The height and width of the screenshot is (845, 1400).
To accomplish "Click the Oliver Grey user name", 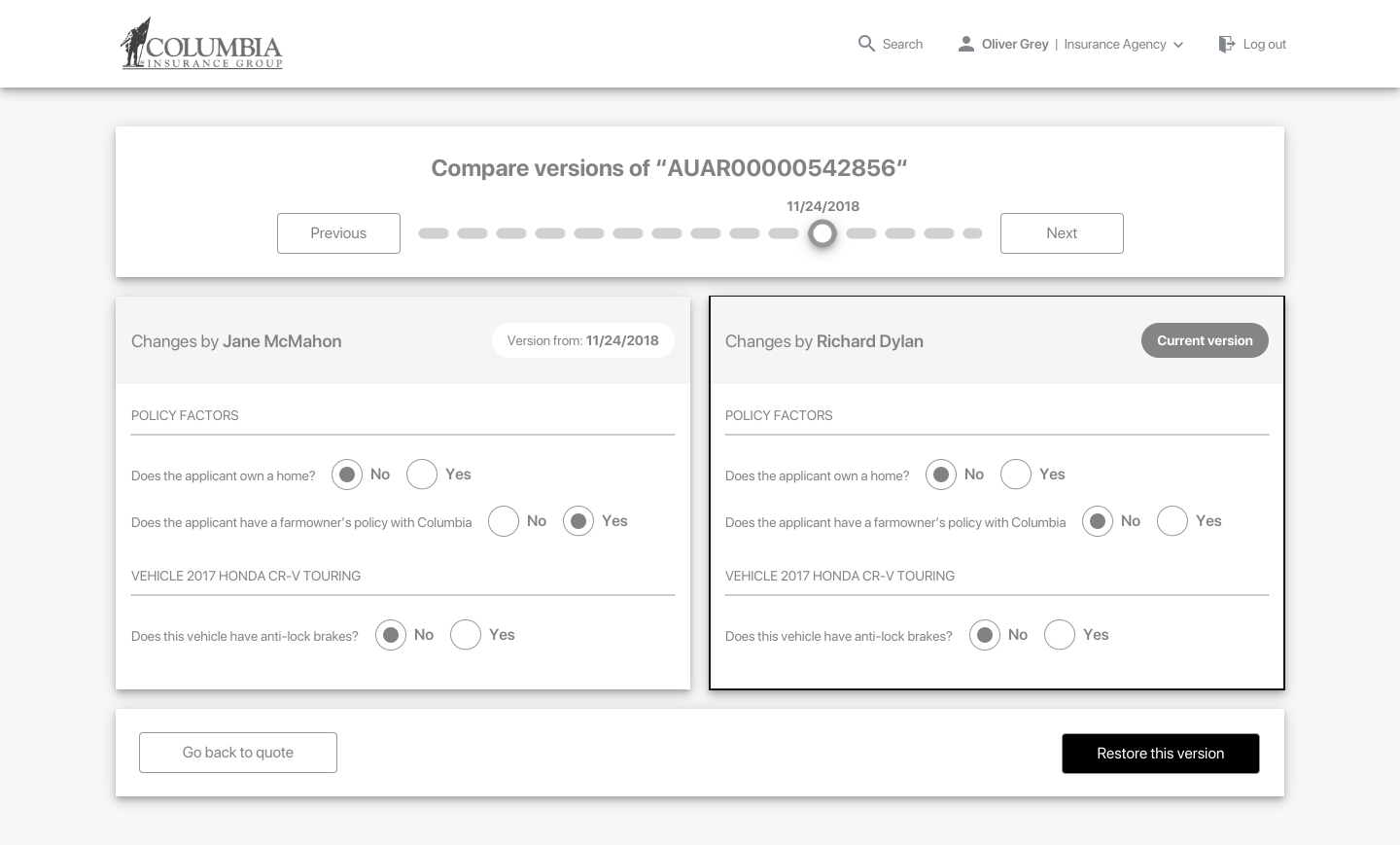I will click(x=1015, y=44).
